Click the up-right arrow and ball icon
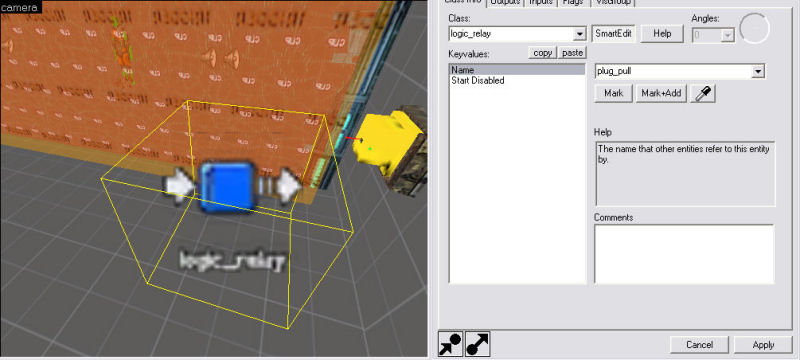 (x=478, y=344)
